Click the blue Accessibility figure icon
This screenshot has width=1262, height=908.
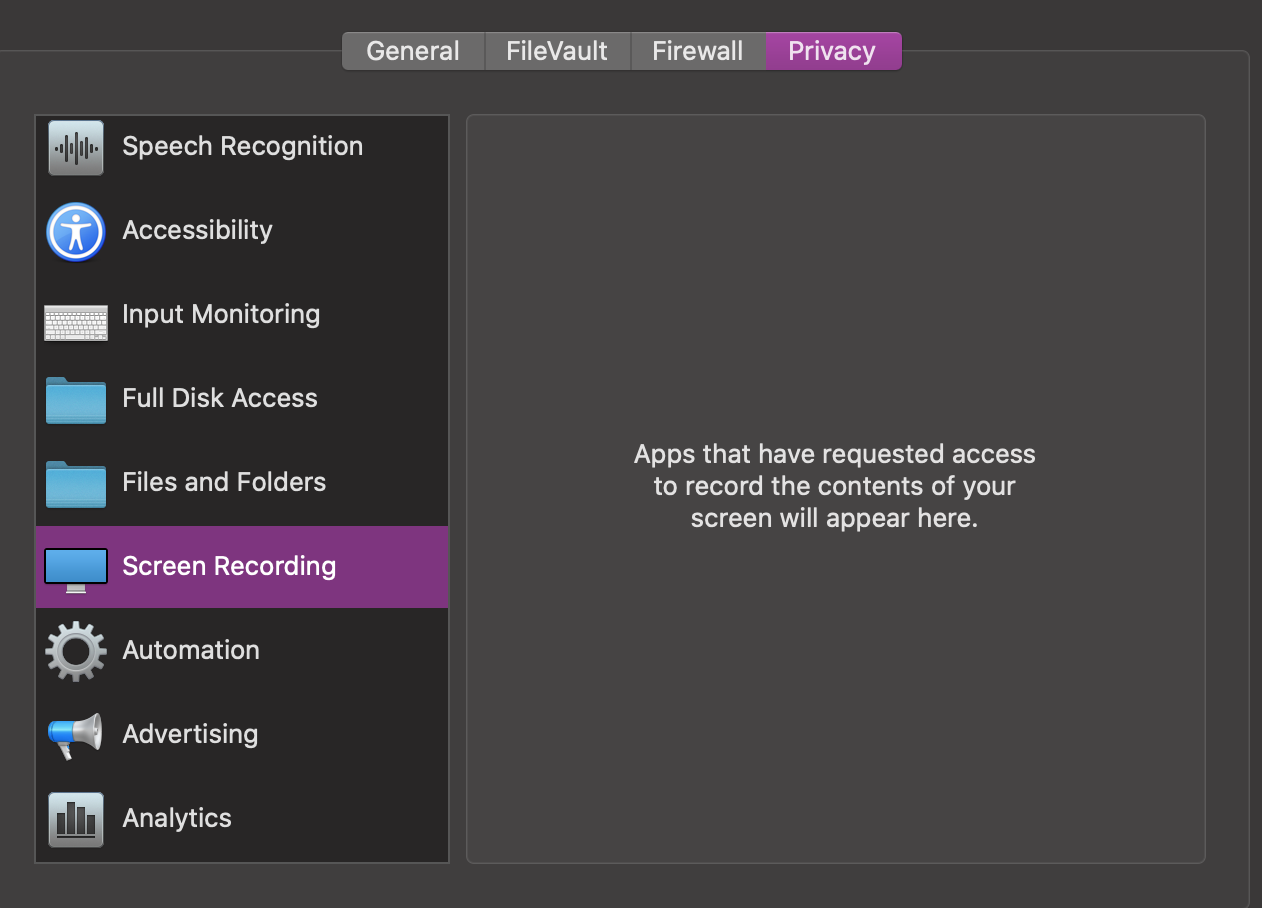click(76, 231)
